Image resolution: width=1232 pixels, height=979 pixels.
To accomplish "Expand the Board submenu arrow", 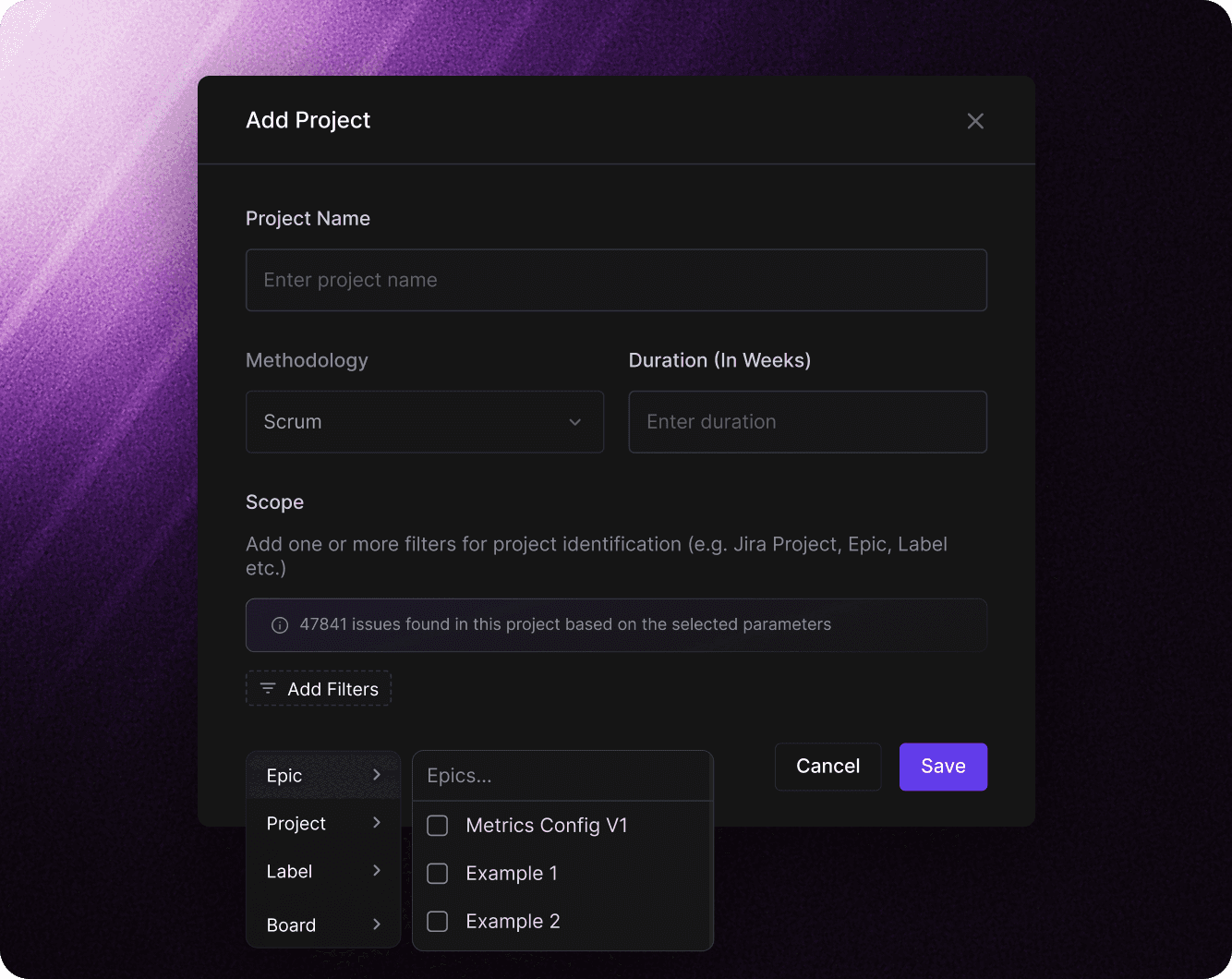I will pyautogui.click(x=377, y=925).
